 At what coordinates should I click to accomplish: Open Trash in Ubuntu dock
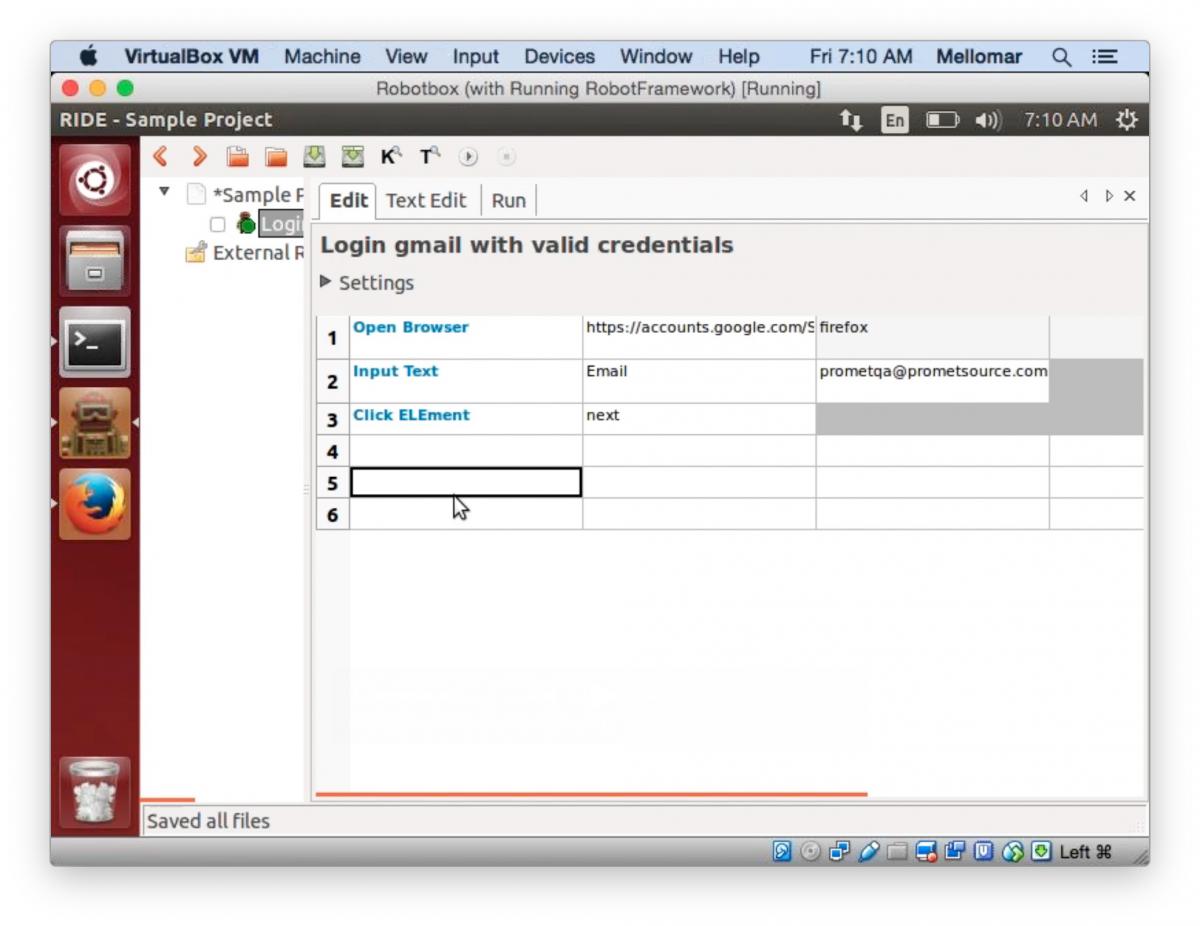pyautogui.click(x=94, y=791)
